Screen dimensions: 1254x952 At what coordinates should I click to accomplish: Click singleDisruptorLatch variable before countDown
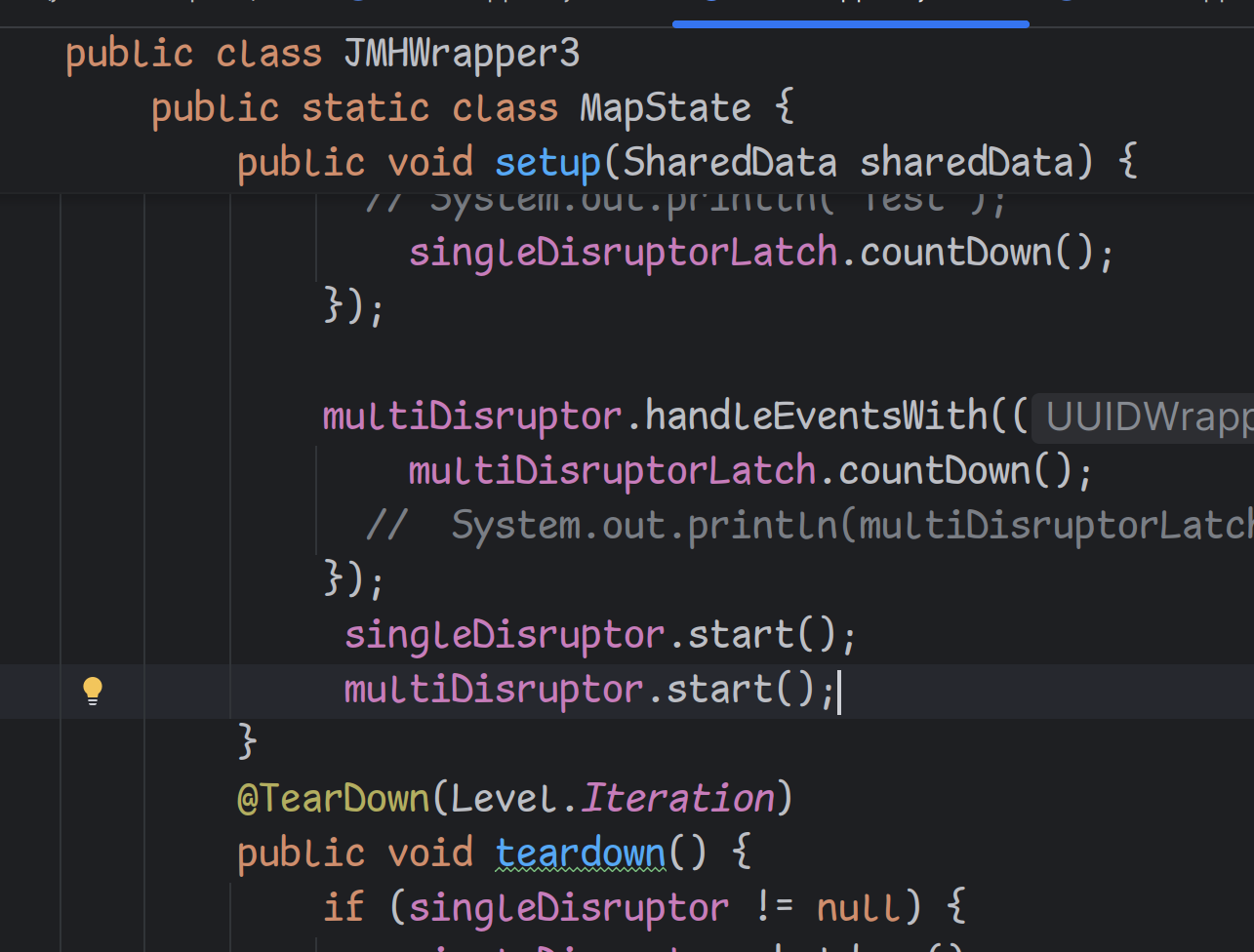(x=623, y=253)
